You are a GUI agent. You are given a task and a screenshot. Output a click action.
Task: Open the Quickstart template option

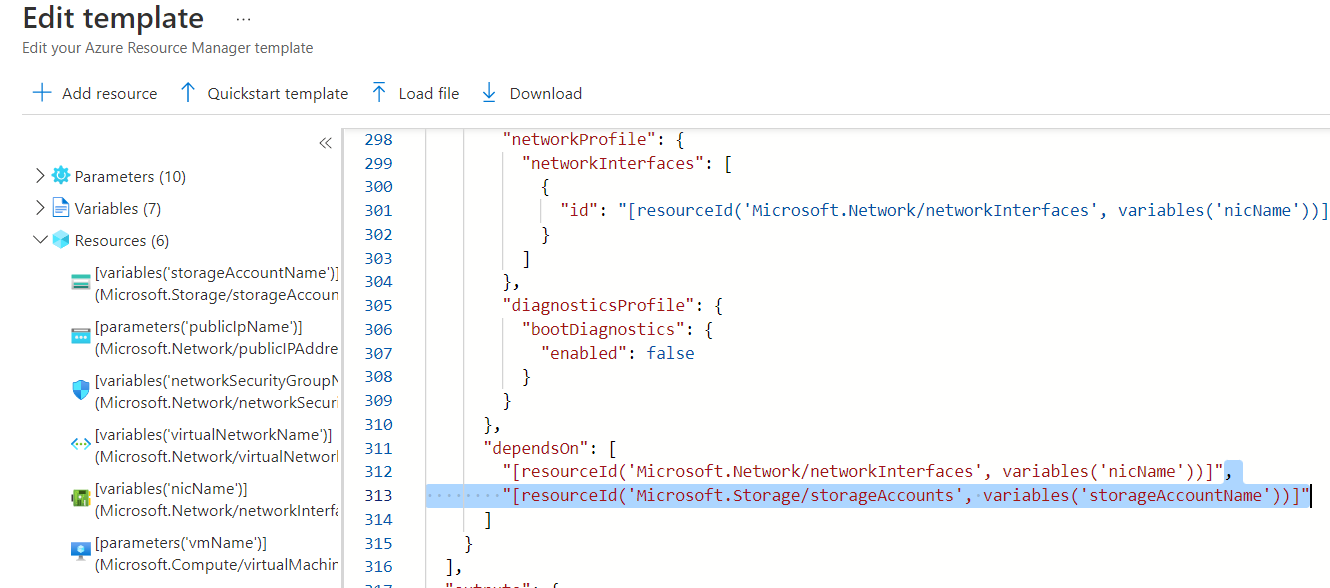[x=277, y=93]
